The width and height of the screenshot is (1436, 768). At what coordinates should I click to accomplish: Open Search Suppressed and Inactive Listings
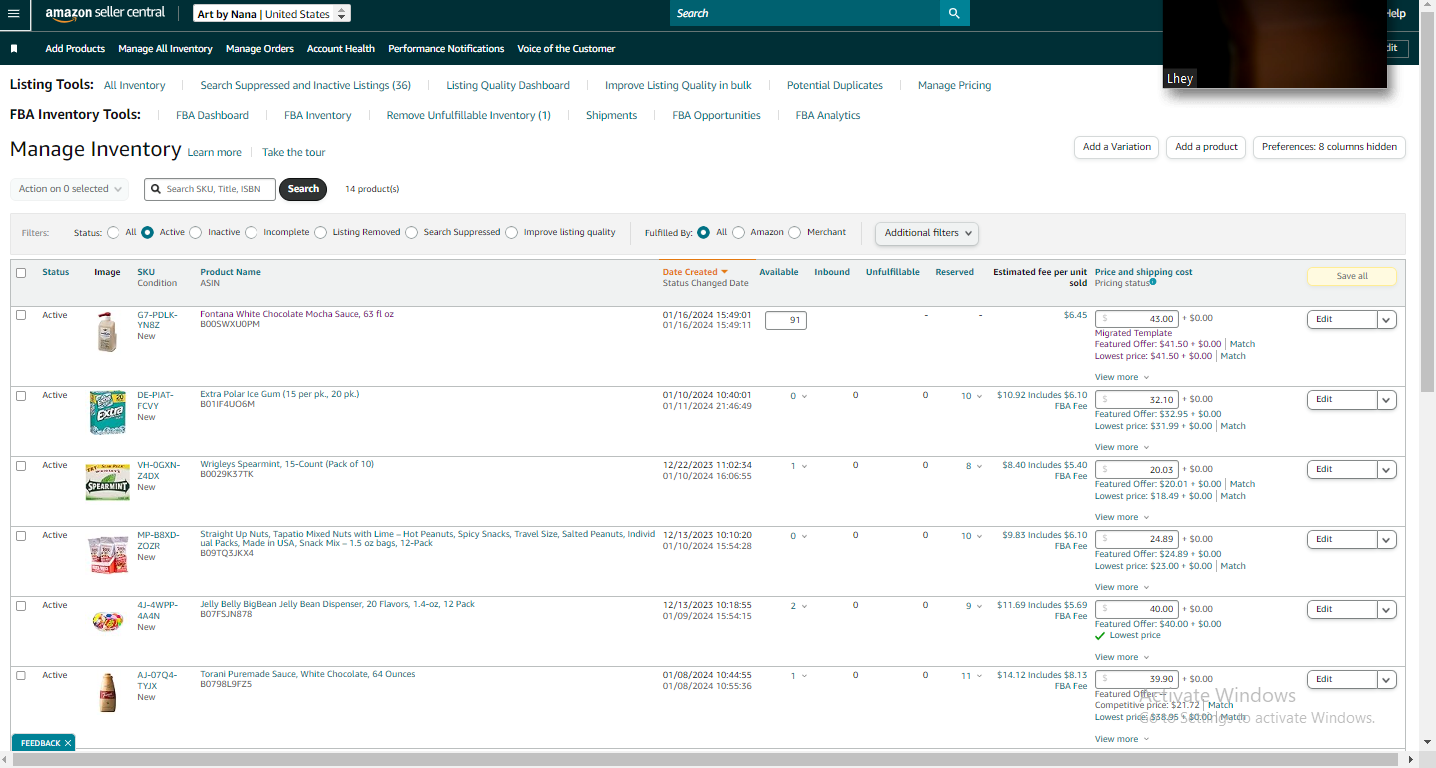(305, 85)
